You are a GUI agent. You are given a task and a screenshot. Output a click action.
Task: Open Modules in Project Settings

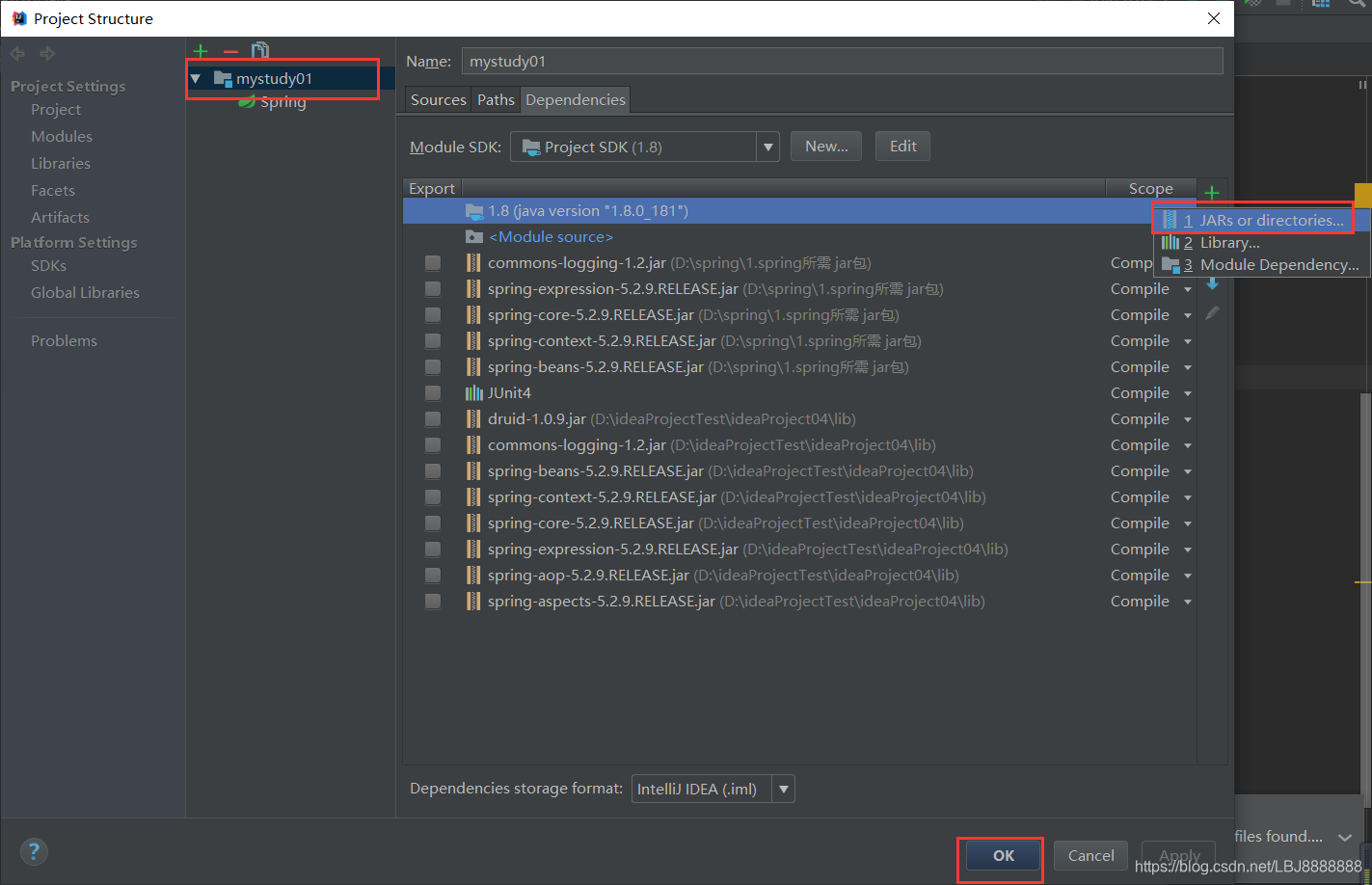(62, 137)
